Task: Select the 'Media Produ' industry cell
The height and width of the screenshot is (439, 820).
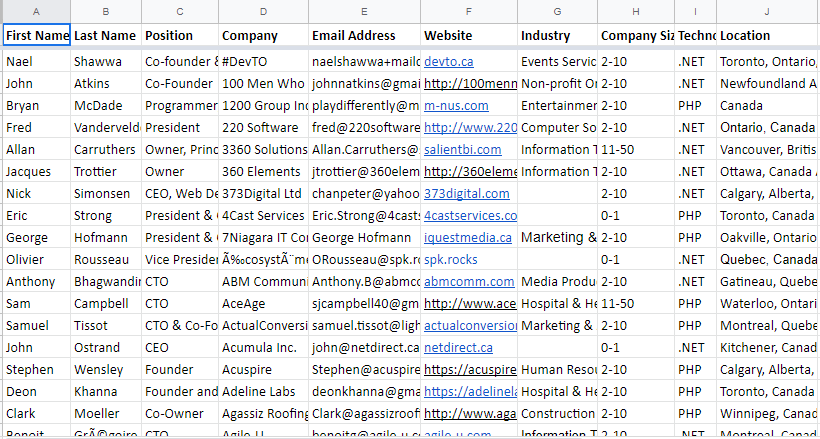Action: coord(557,282)
